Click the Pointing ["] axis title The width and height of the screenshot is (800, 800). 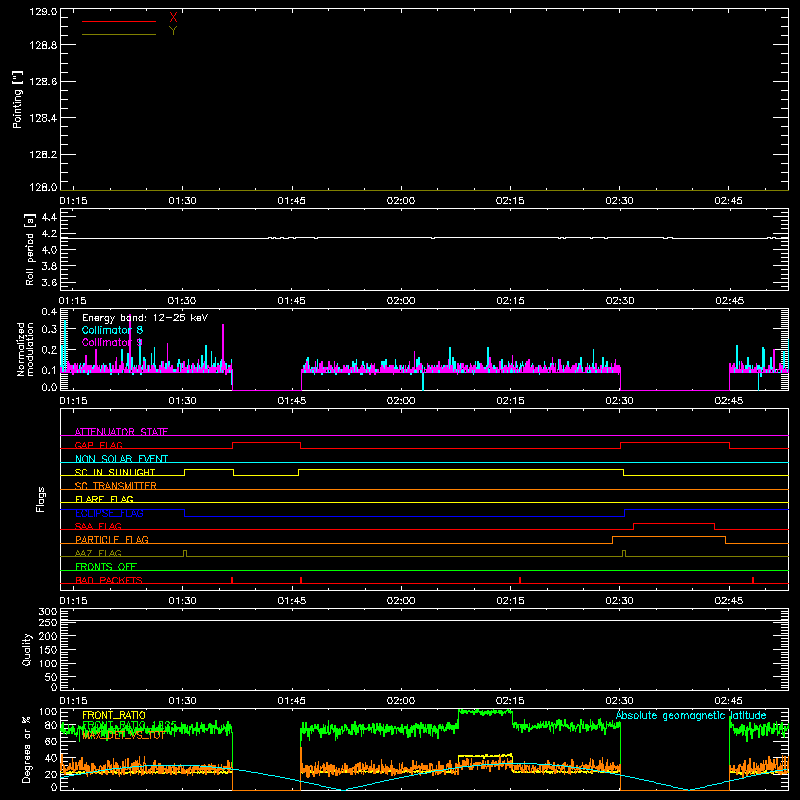coord(18,99)
